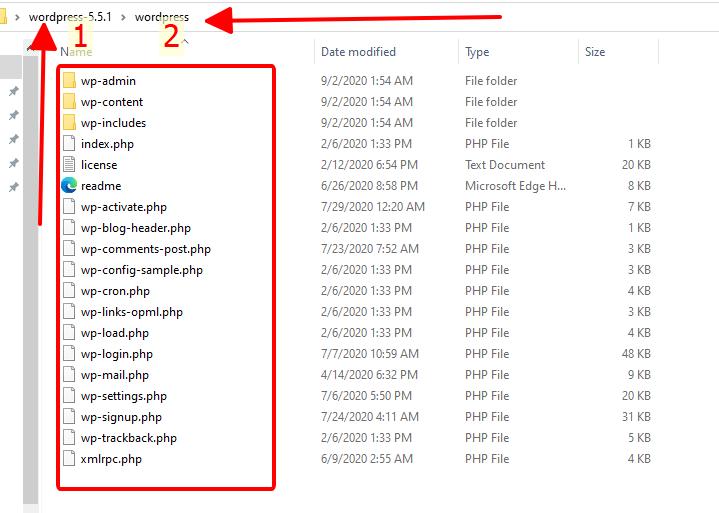Select wp-load.php file name

(x=115, y=333)
